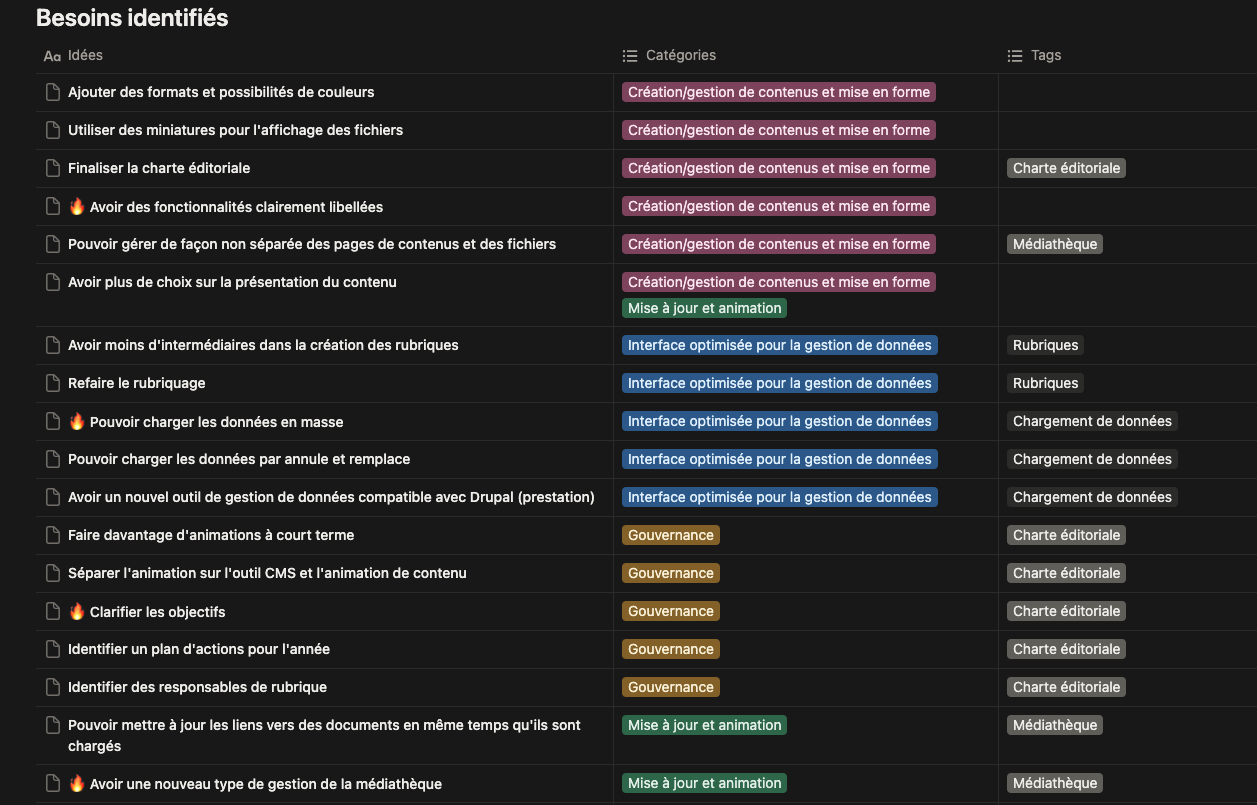The height and width of the screenshot is (805, 1257).
Task: Click "Charte éditoriale" tag in "Finaliser la charte éditoriale" row
Action: [1067, 168]
